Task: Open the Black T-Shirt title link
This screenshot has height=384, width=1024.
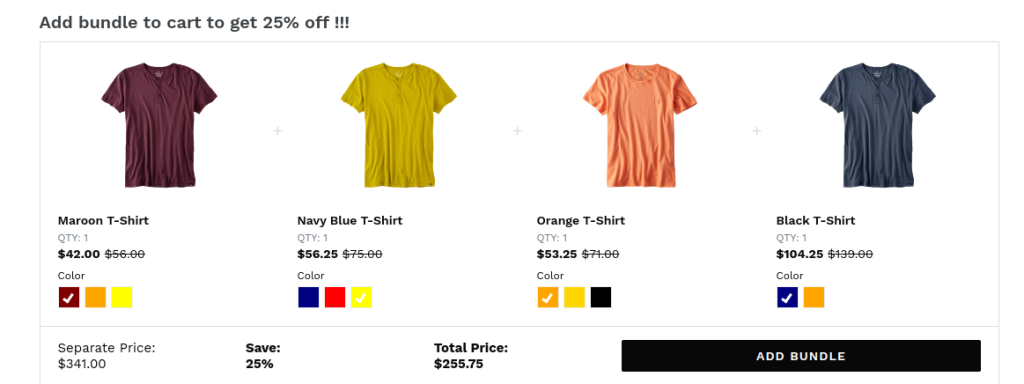Action: pyautogui.click(x=816, y=221)
